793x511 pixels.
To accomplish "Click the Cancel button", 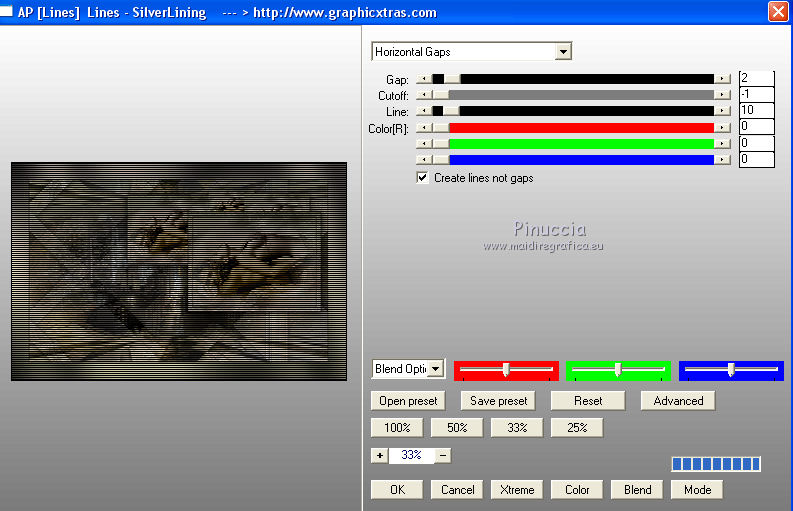I will click(457, 489).
